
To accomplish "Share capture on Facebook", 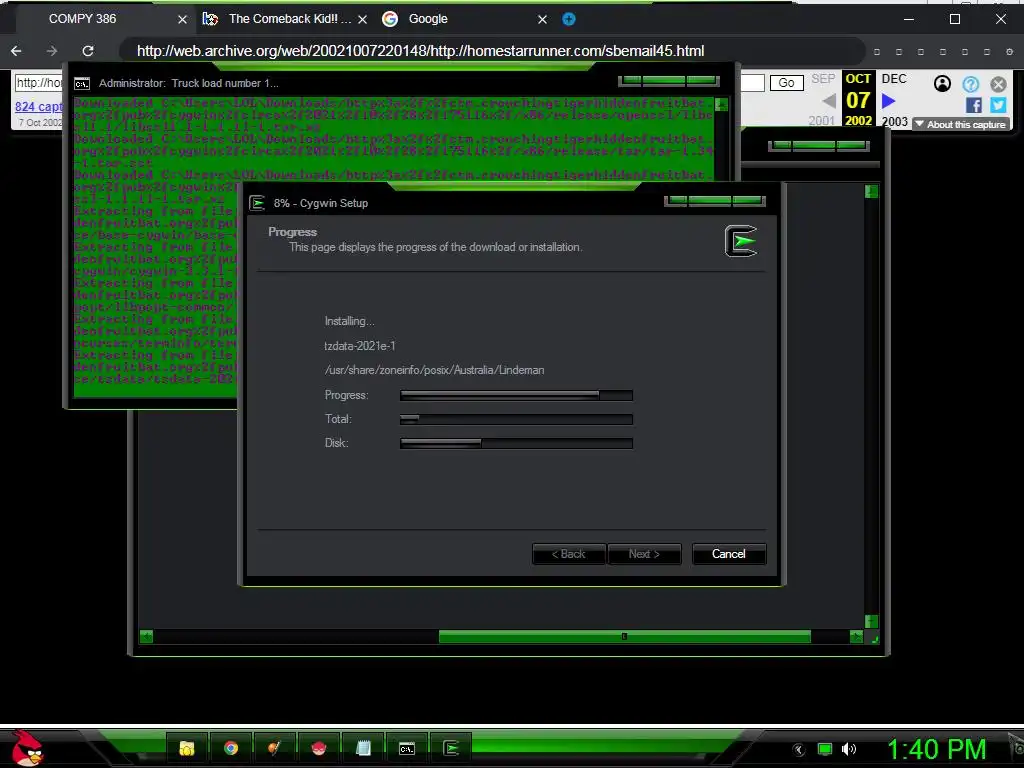I will 974,105.
